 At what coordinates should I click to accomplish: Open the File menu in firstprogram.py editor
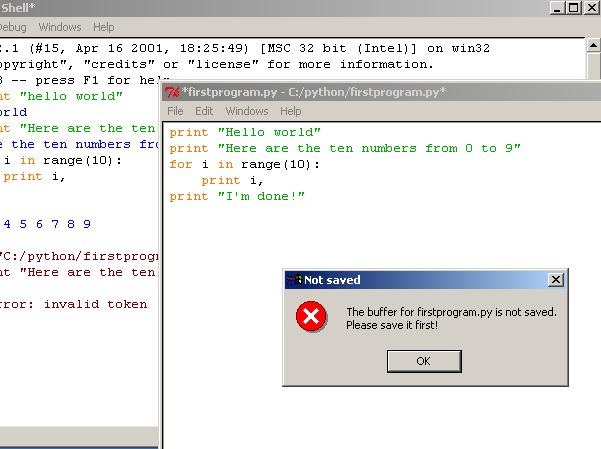click(175, 111)
